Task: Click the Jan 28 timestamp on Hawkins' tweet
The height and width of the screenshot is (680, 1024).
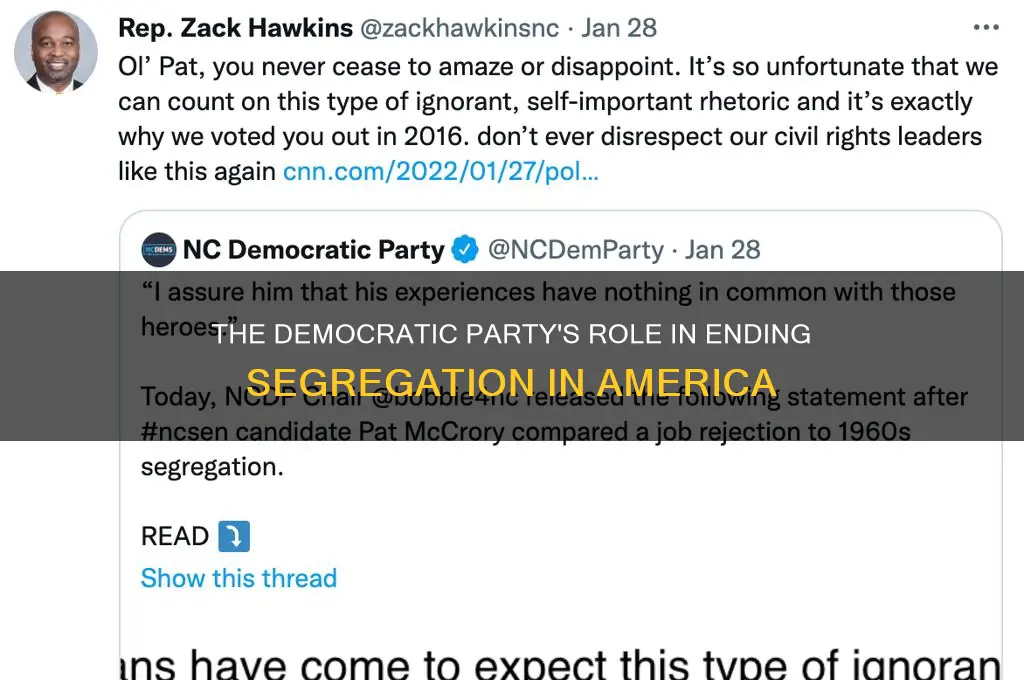Action: 618,28
